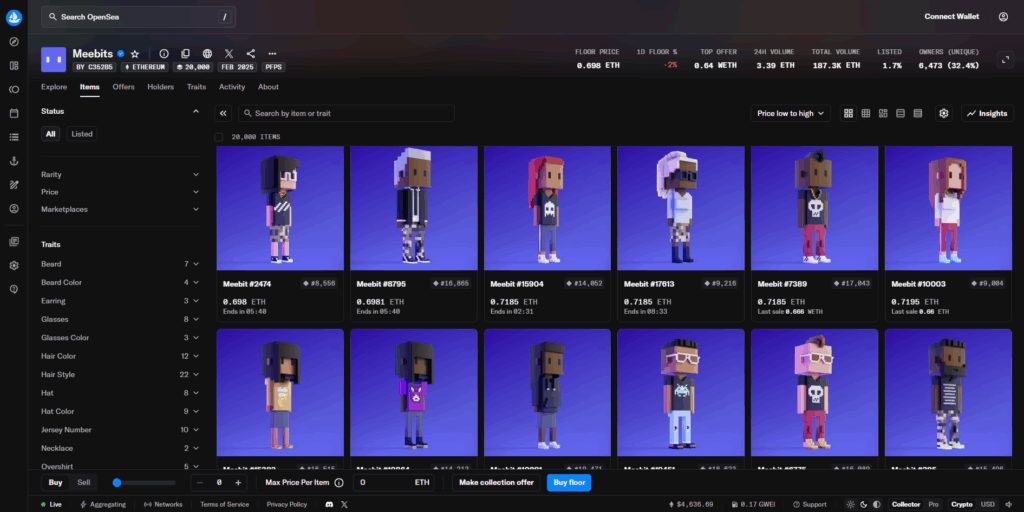The image size is (1024, 512).
Task: Switch to list view layout
Action: click(901, 113)
